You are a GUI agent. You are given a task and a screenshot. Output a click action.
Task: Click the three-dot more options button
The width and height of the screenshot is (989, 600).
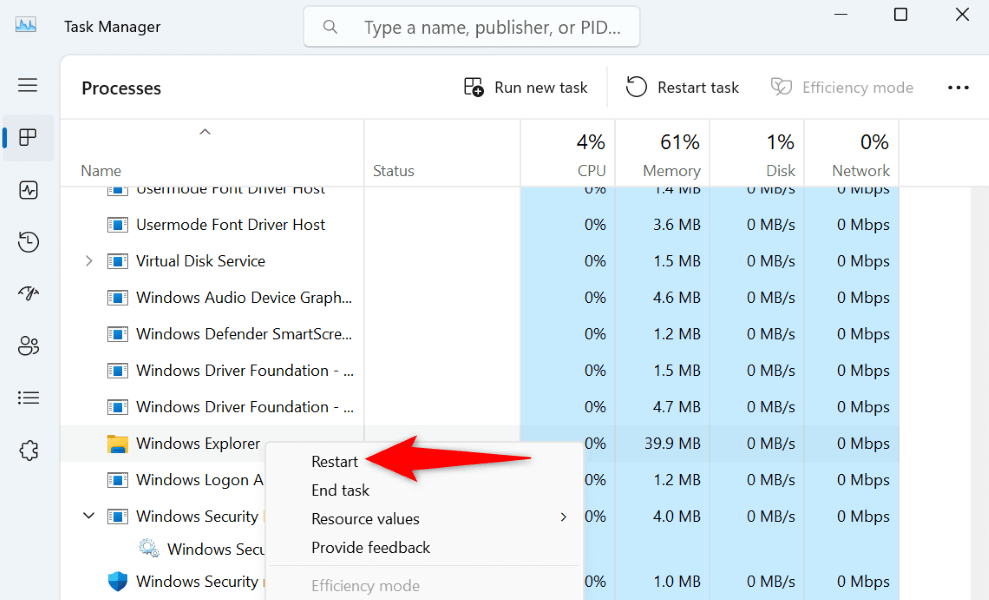tap(958, 88)
